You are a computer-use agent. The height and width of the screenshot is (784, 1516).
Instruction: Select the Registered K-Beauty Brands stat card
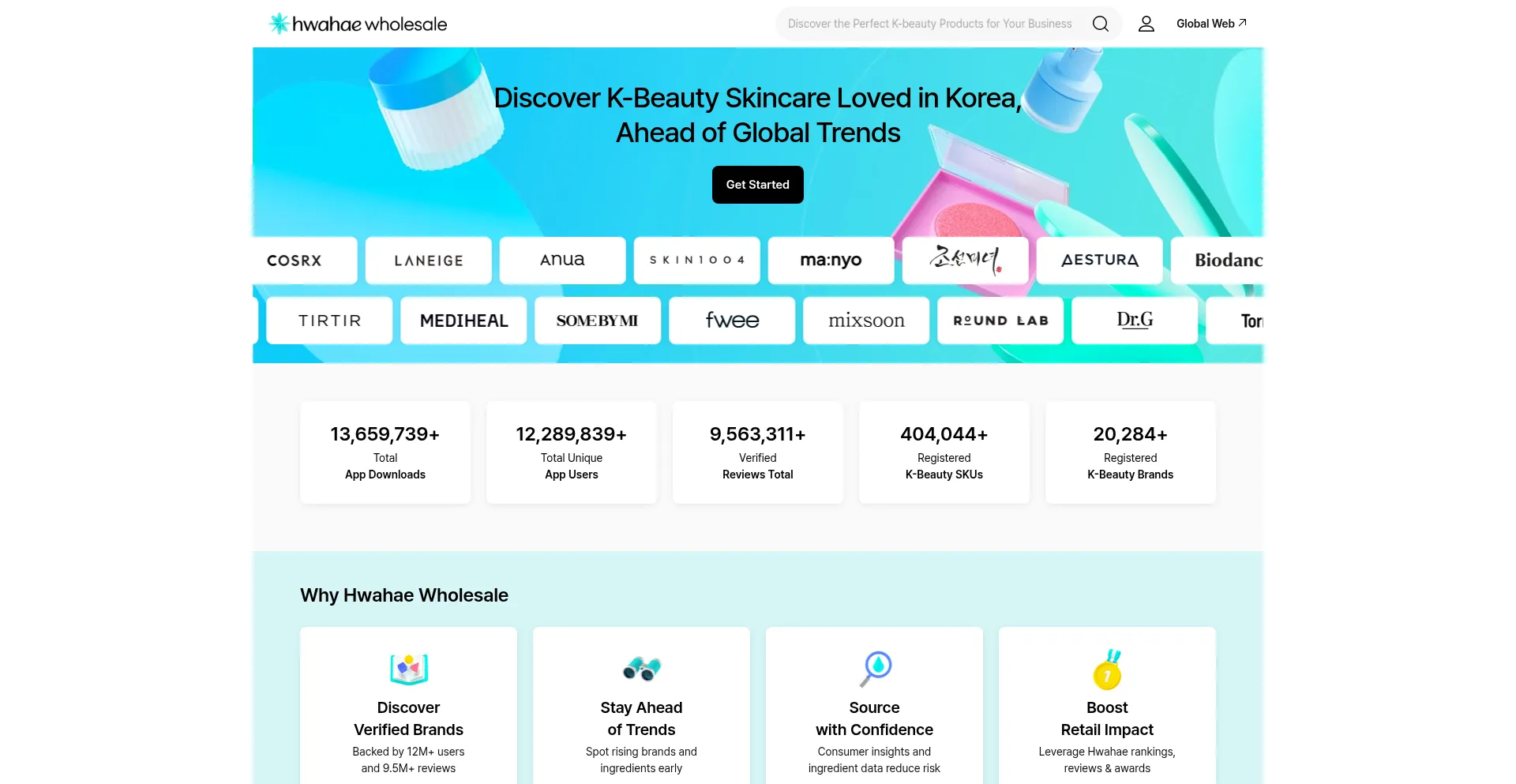1130,452
